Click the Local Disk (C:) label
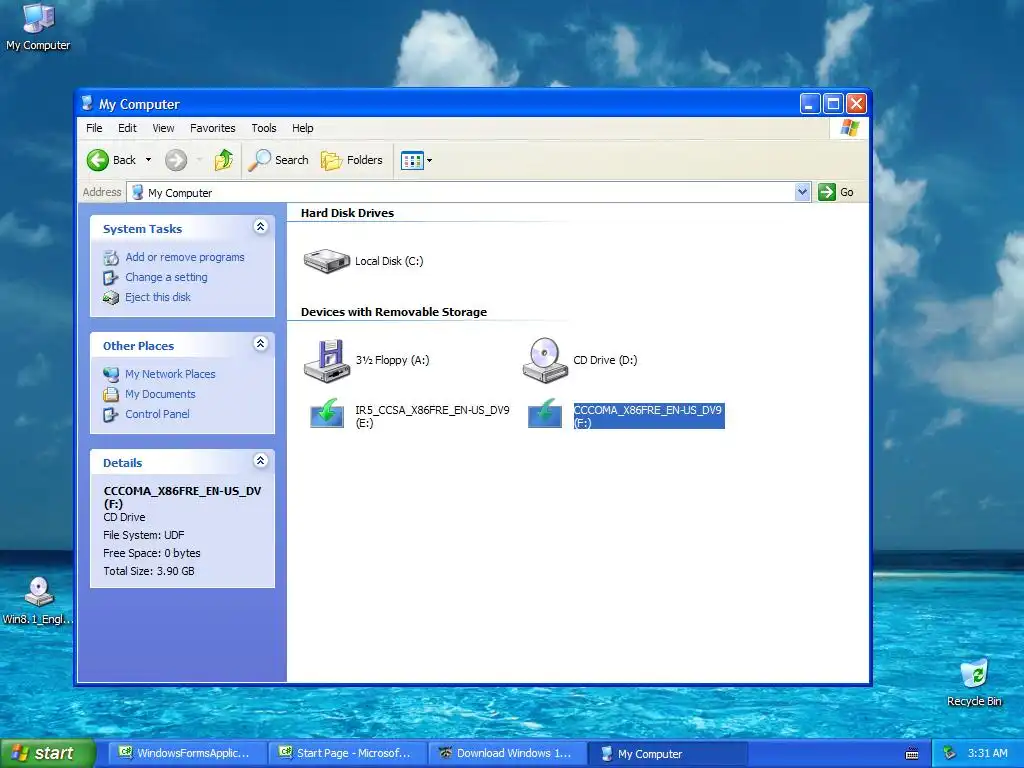The image size is (1024, 768). coord(389,261)
